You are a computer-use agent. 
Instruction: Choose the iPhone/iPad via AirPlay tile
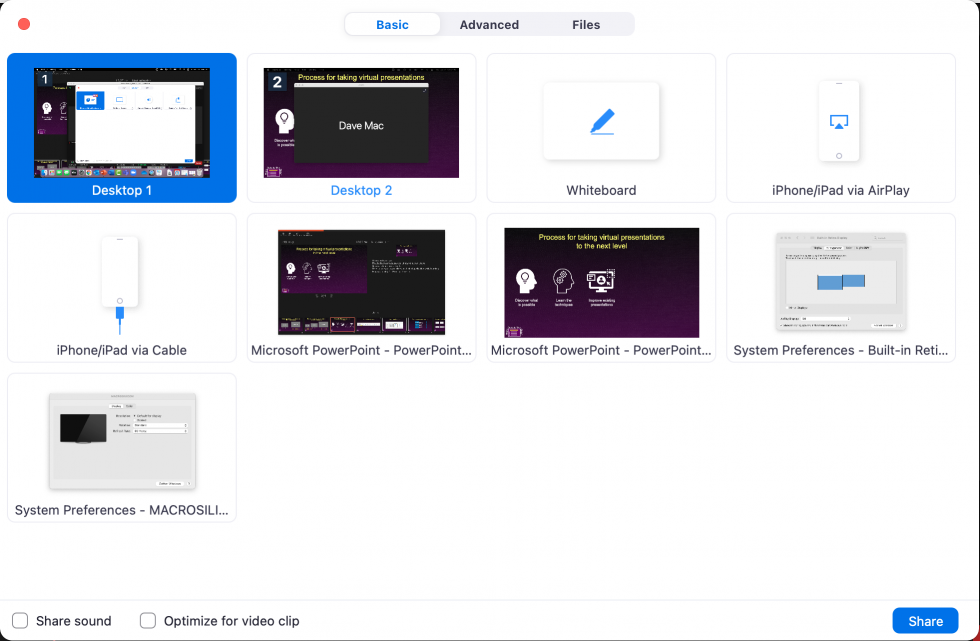(x=839, y=128)
